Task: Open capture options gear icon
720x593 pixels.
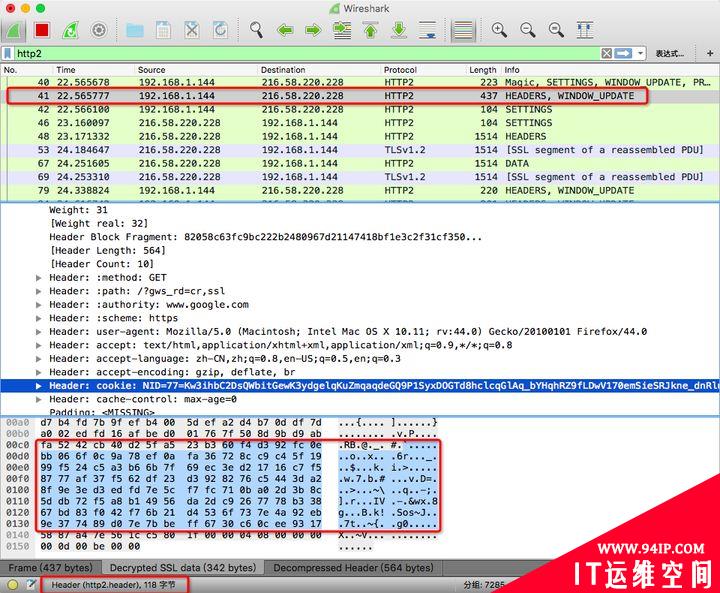Action: click(99, 30)
